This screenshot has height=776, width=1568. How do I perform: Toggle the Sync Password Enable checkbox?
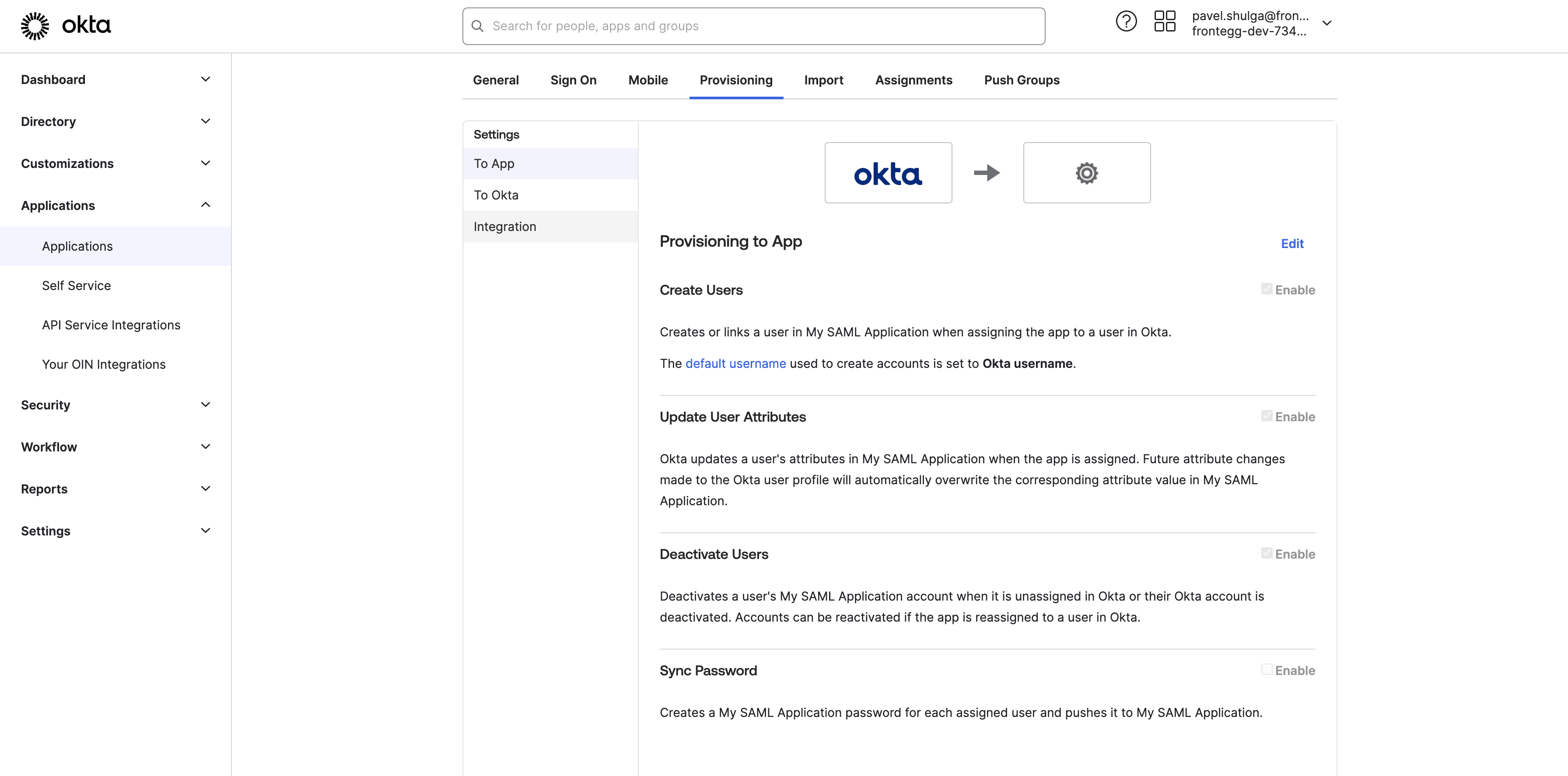[x=1267, y=670]
